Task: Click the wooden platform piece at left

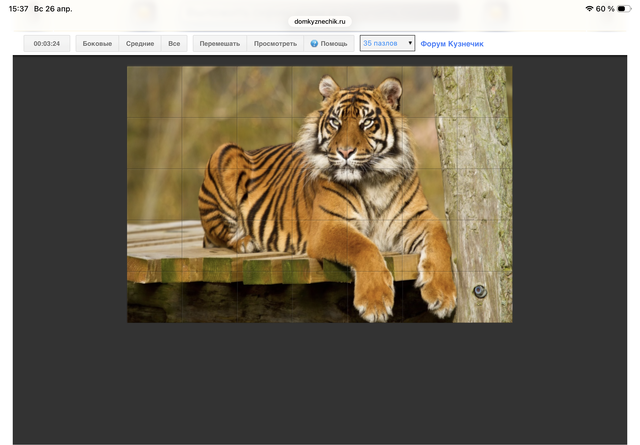Action: (155, 243)
